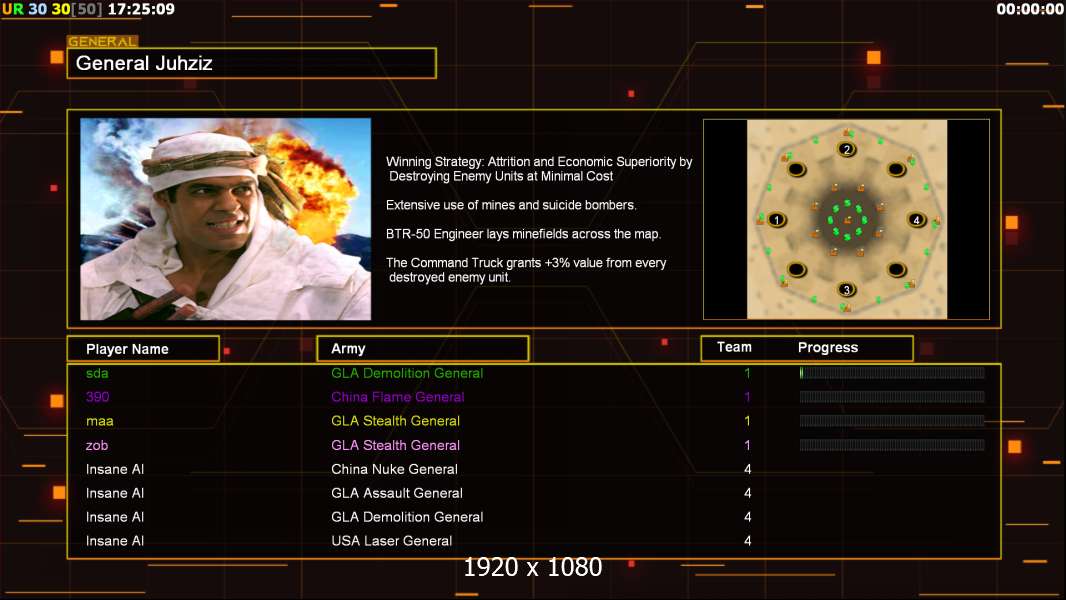Click the 'Winning Strategy' description line
Screen dimensions: 1066x600
[539, 169]
